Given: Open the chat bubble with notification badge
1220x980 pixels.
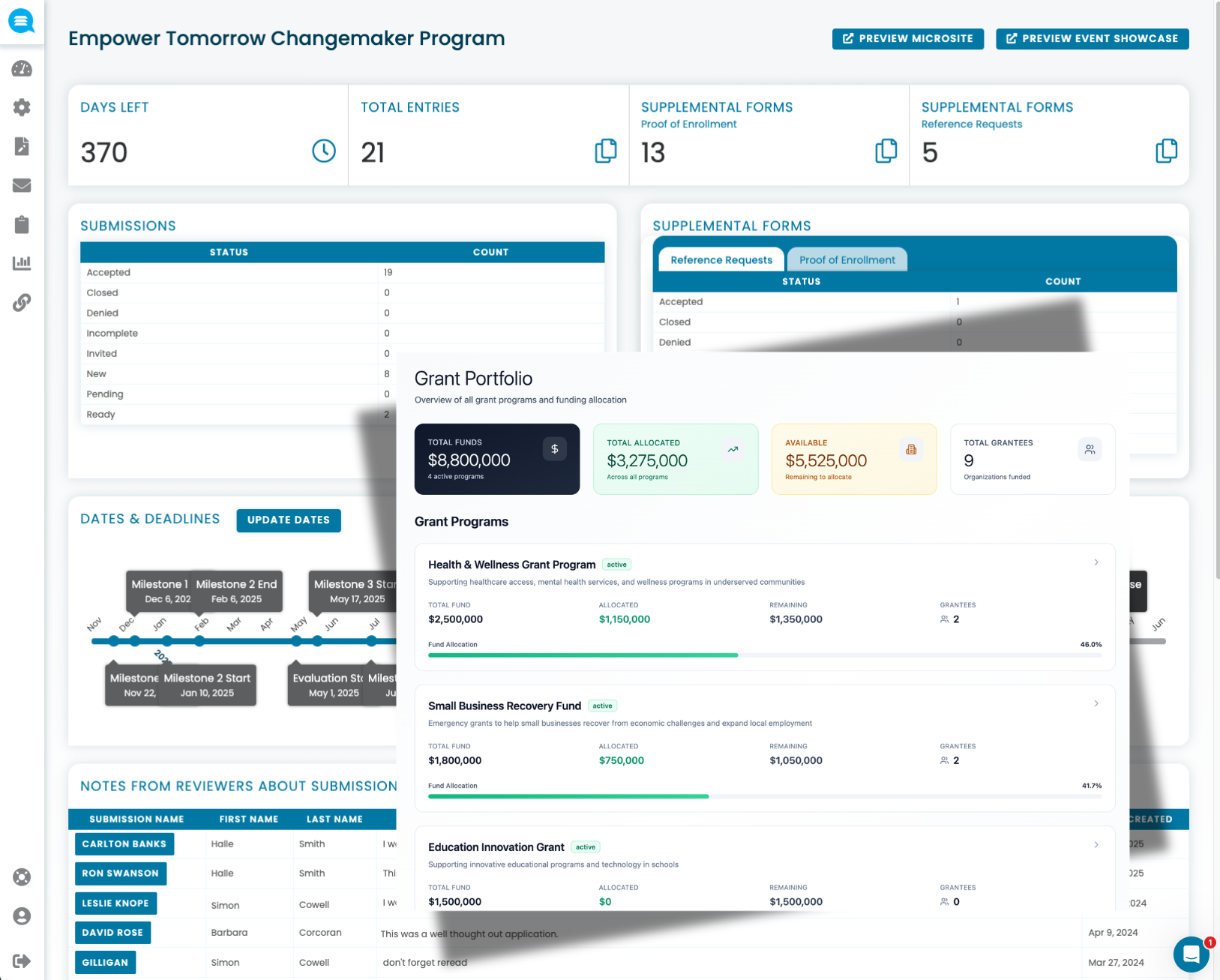Looking at the screenshot, I should pyautogui.click(x=1192, y=955).
